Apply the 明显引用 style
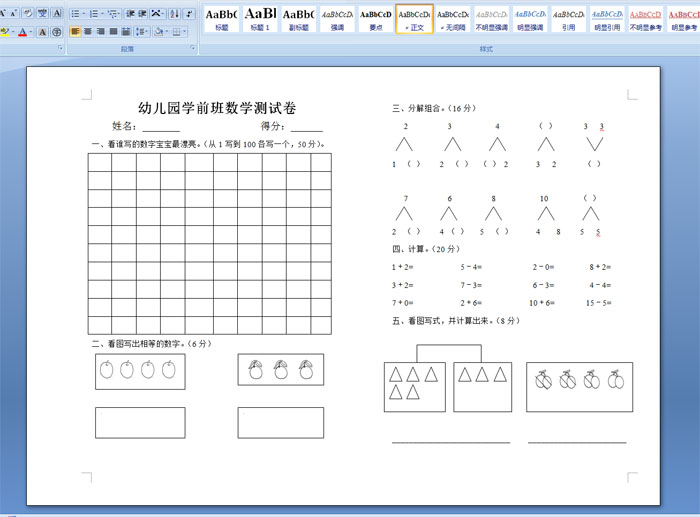The width and height of the screenshot is (700, 517). coord(607,19)
